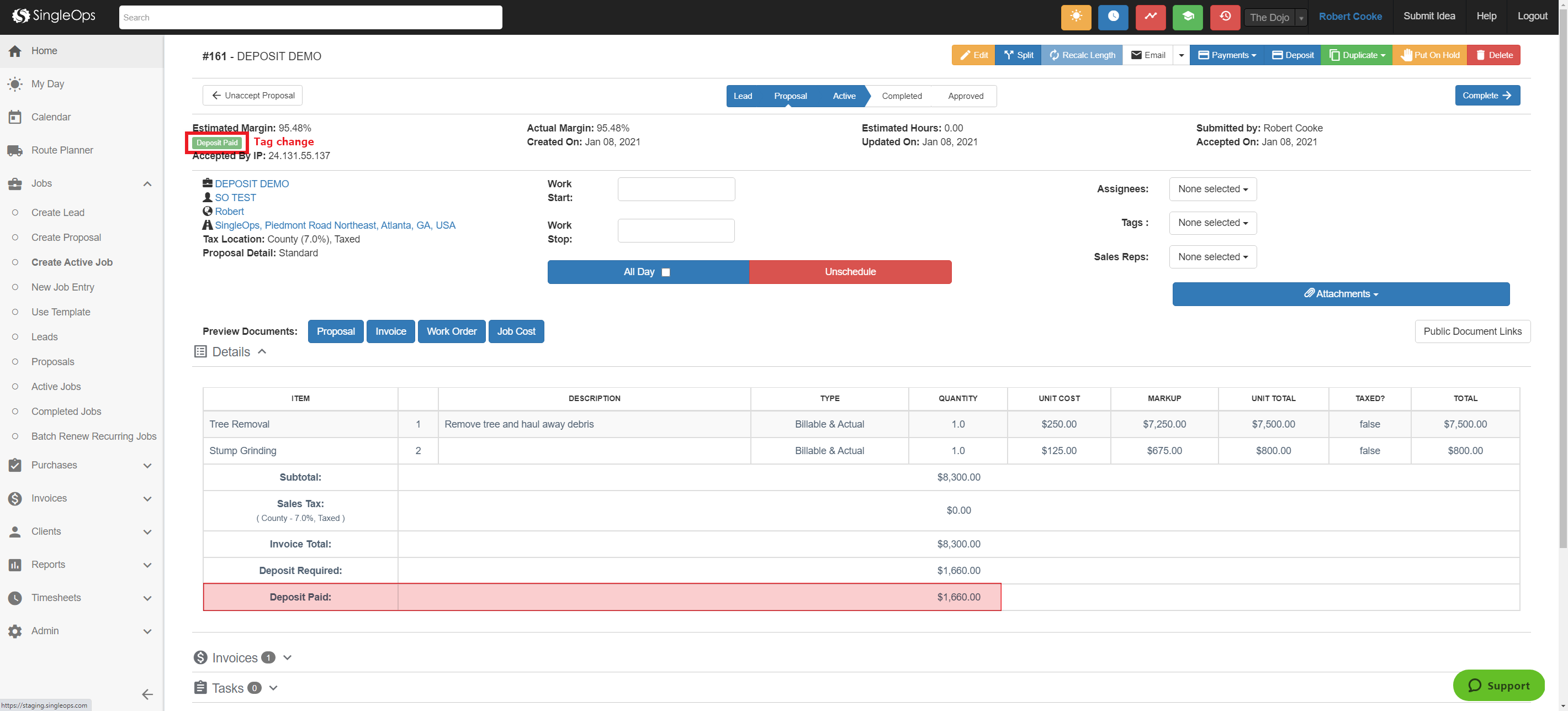Click the Invoices dollar section heading
1568x711 pixels.
(x=234, y=657)
